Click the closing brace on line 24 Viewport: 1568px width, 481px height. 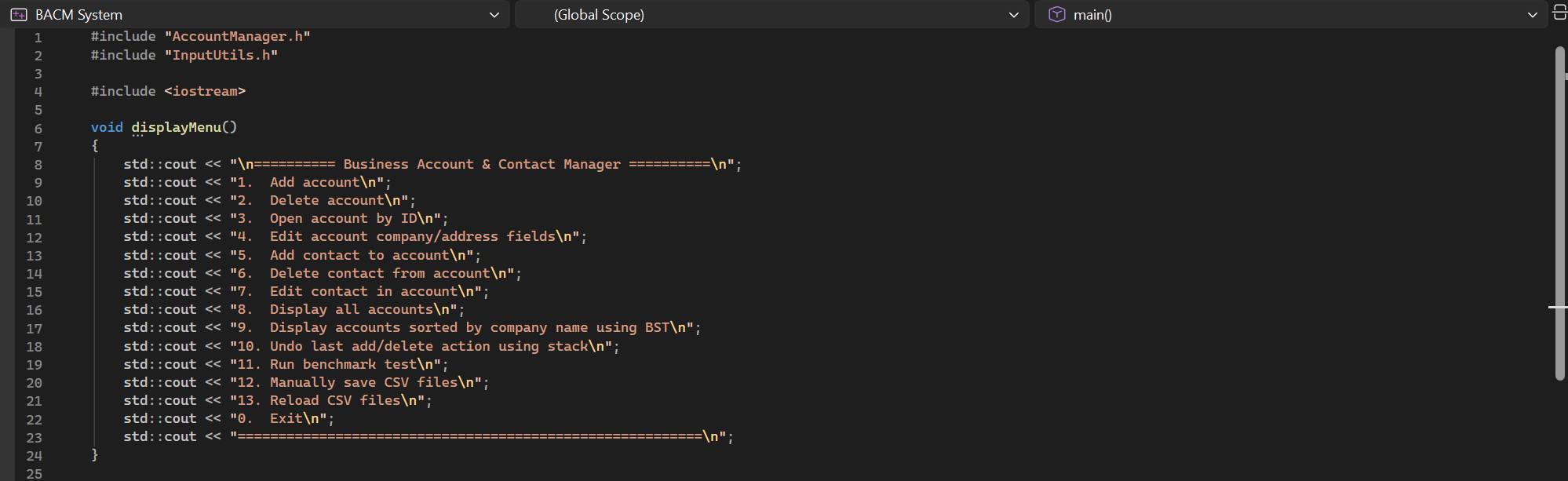click(95, 454)
